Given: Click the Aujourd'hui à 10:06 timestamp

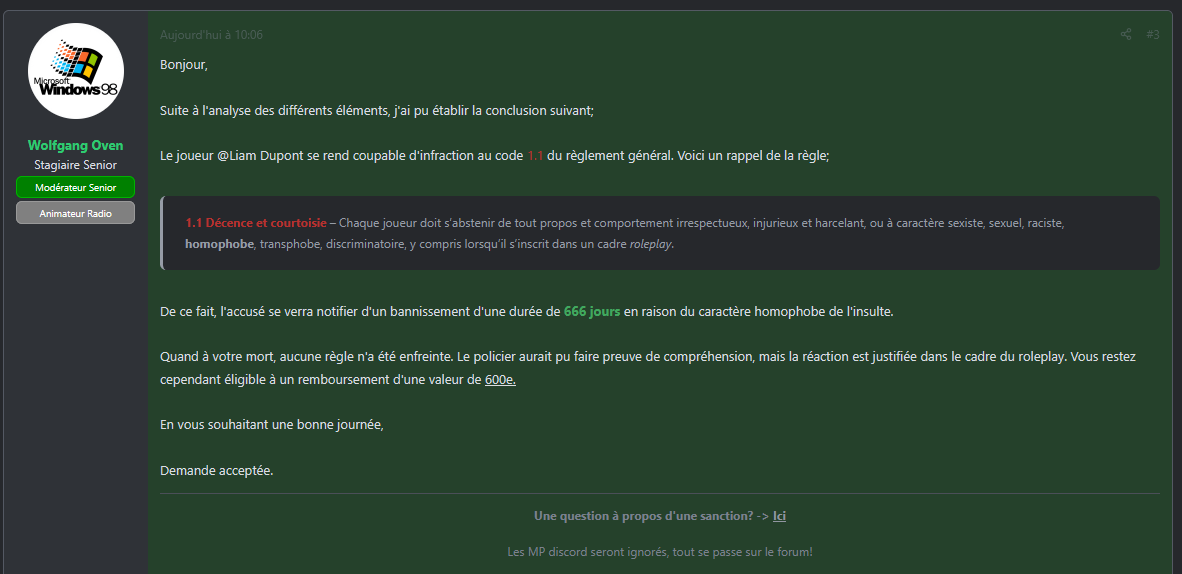Looking at the screenshot, I should click(x=211, y=35).
